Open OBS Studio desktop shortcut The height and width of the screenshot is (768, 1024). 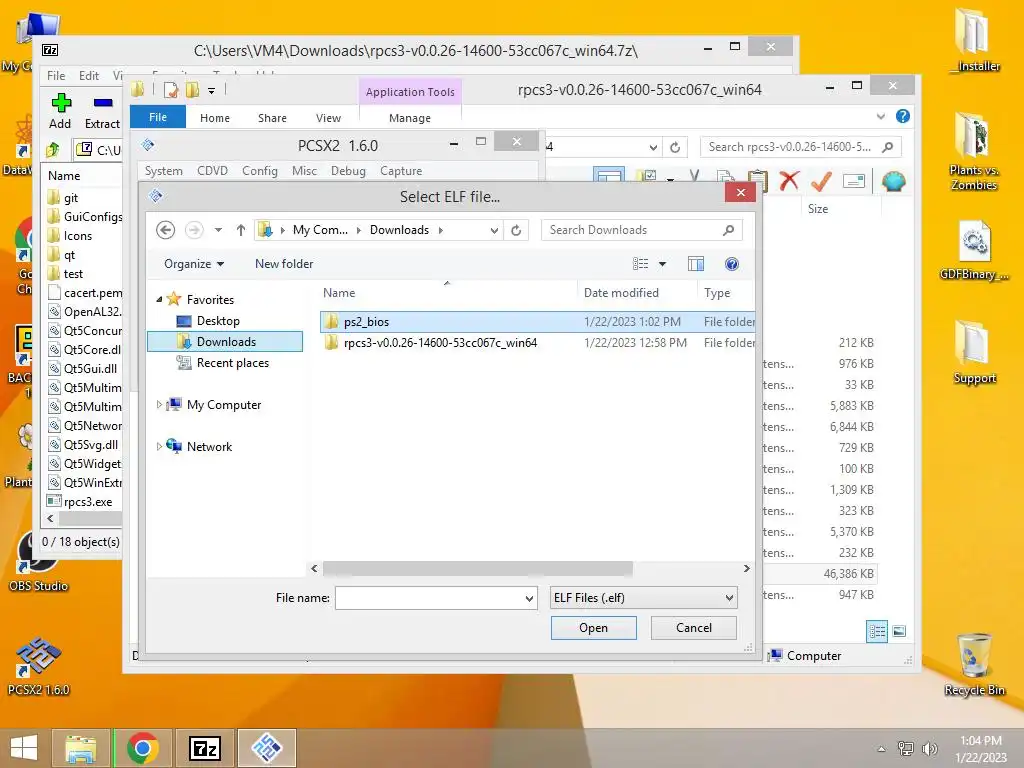[38, 562]
